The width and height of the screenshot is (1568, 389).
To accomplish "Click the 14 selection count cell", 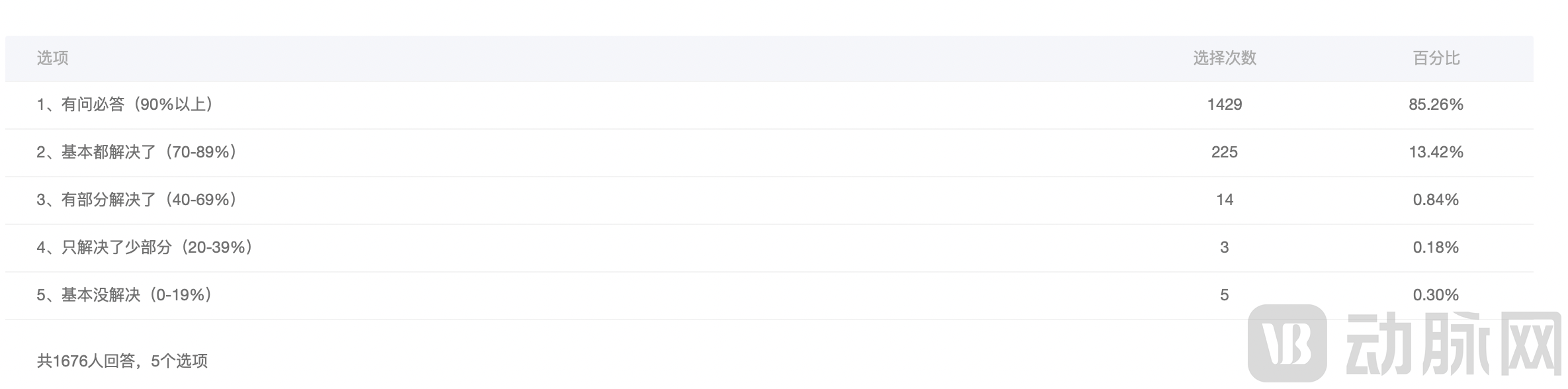I will pyautogui.click(x=1224, y=200).
